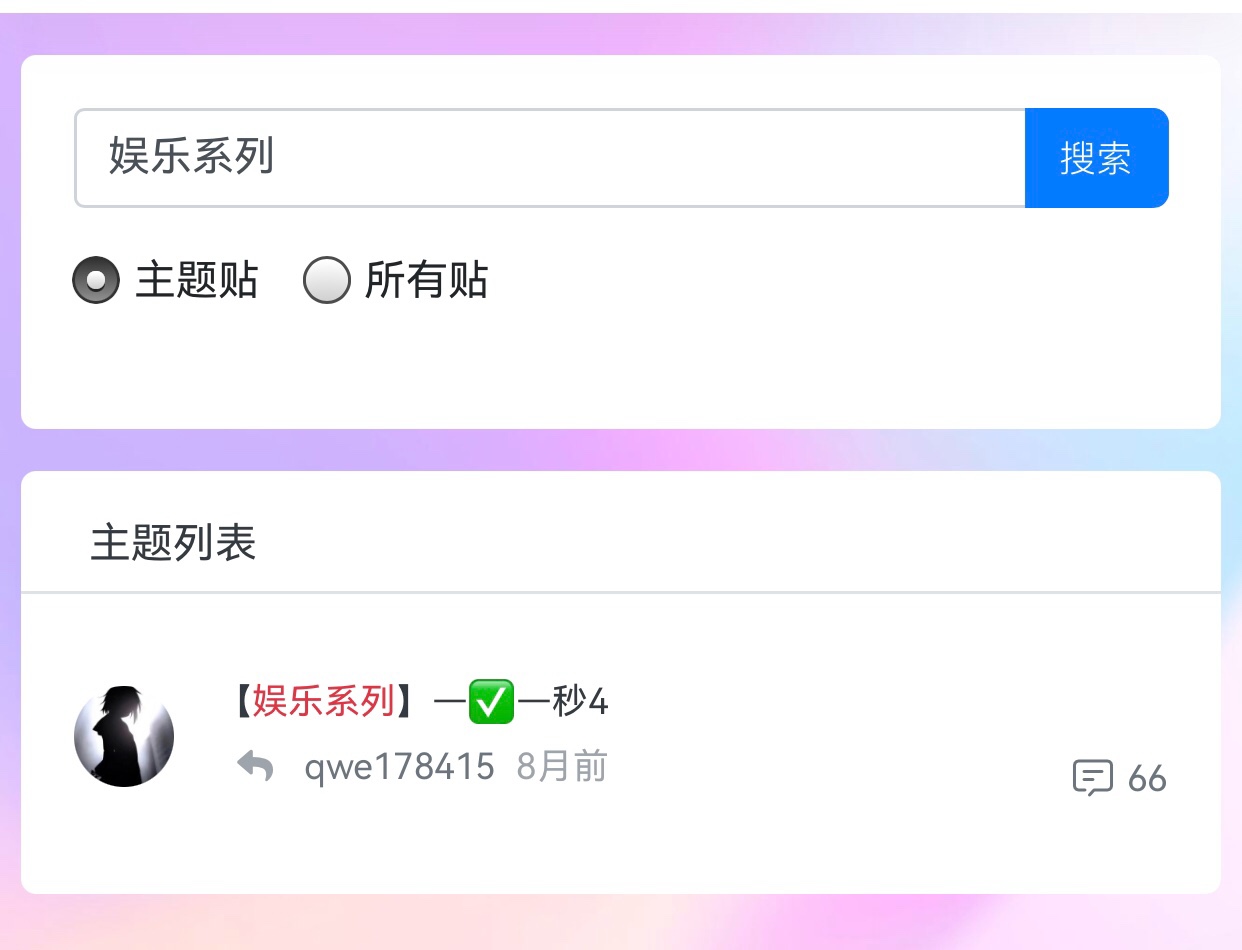Select the 主题贴 radio button
Image resolution: width=1242 pixels, height=950 pixels.
point(96,280)
